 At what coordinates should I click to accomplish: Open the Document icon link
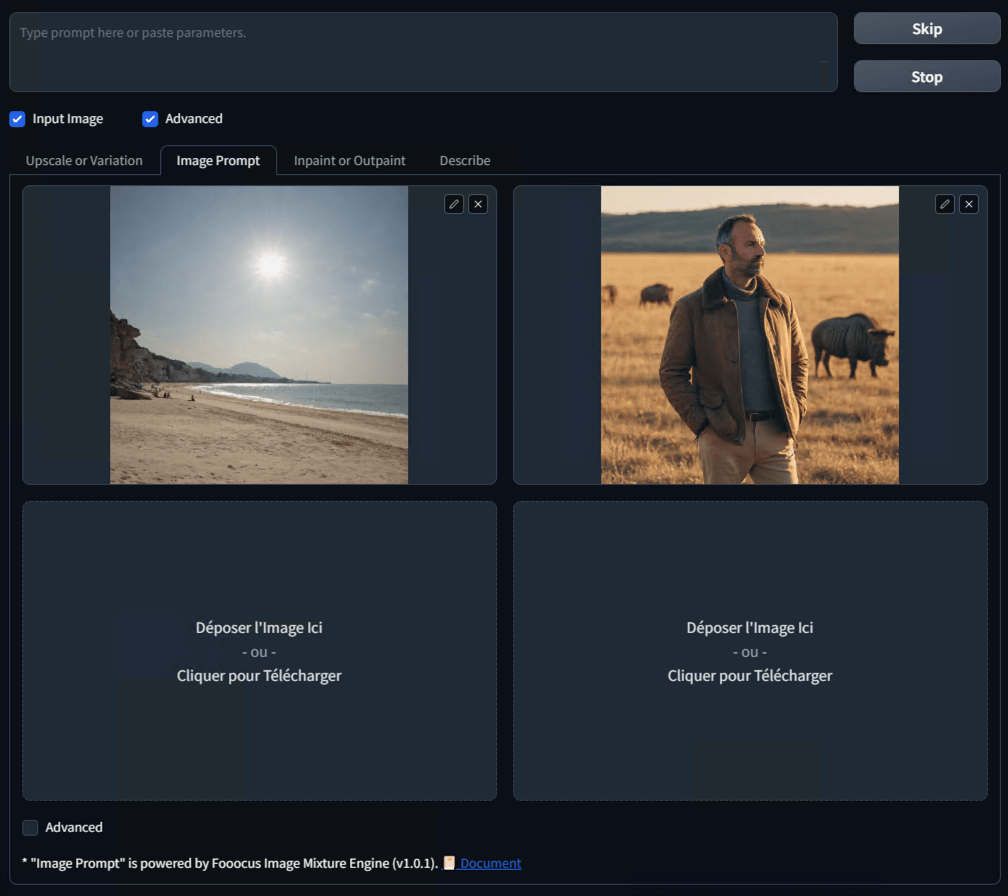pyautogui.click(x=482, y=863)
